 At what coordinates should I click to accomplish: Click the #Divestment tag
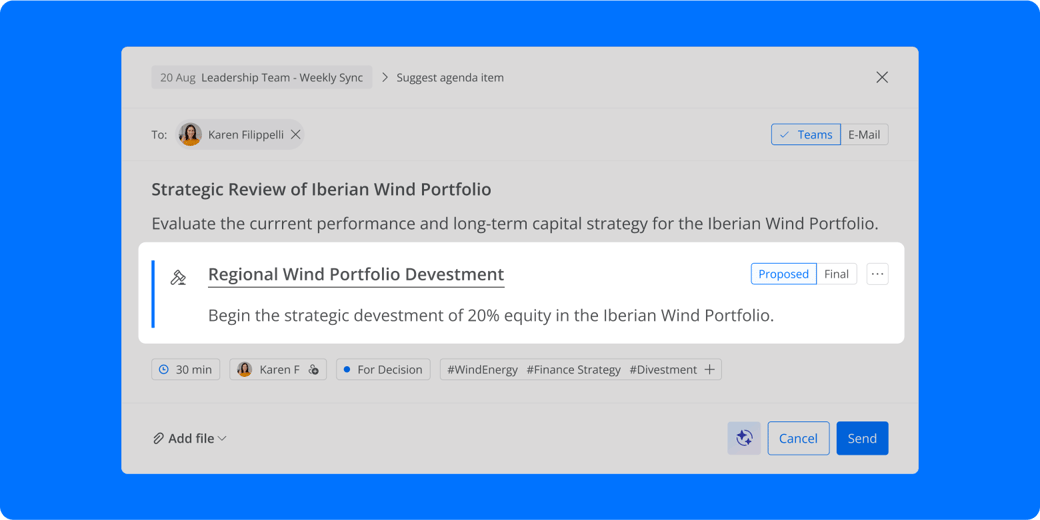pos(663,369)
